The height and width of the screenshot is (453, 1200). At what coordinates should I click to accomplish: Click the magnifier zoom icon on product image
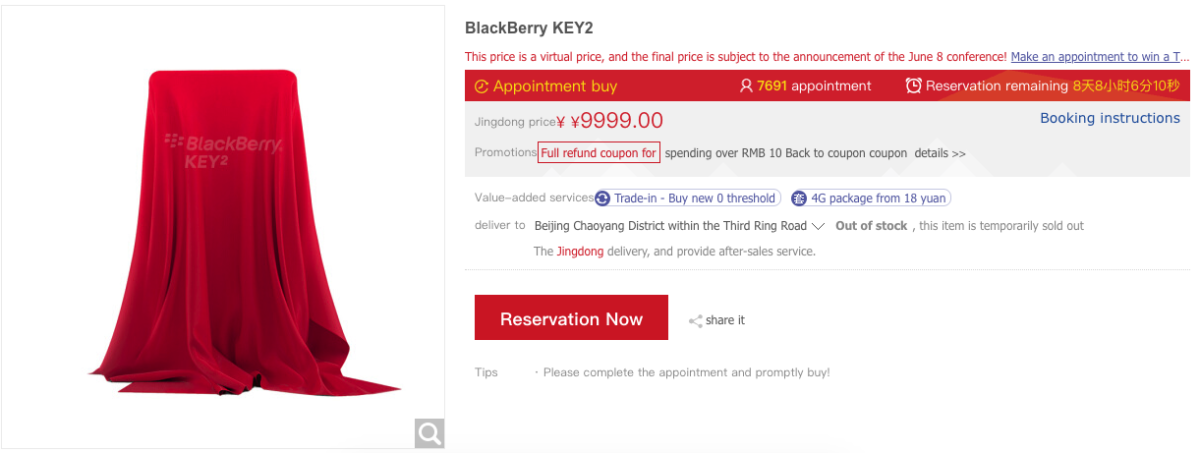pyautogui.click(x=430, y=433)
